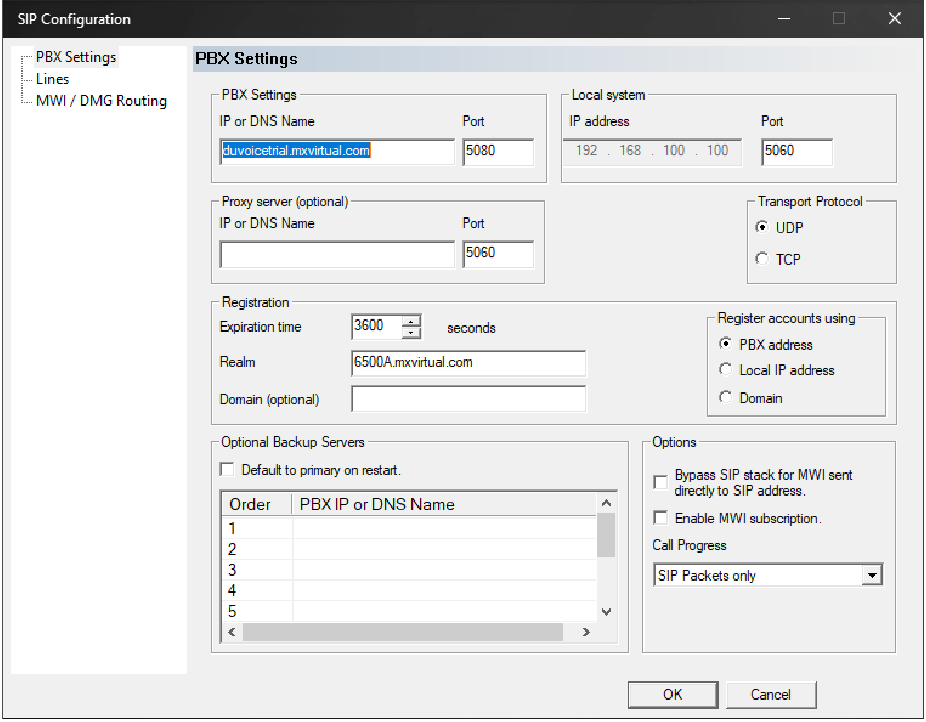926x722 pixels.
Task: Choose Domain radio for account registration
Action: pos(726,398)
